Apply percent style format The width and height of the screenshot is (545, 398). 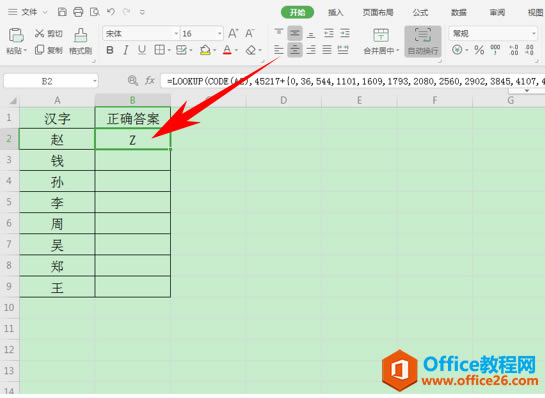click(x=479, y=50)
